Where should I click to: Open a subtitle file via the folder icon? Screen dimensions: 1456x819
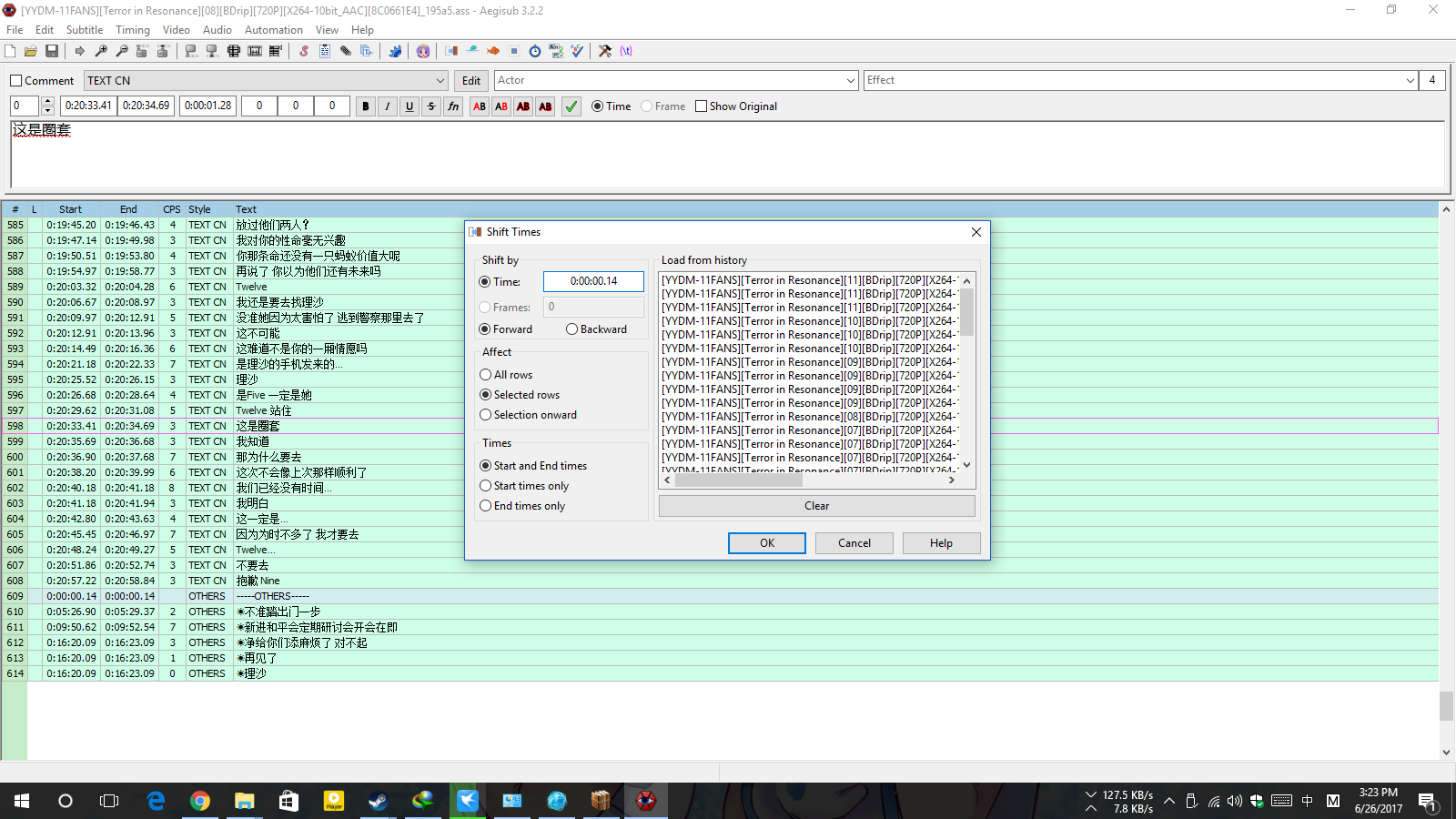(31, 51)
